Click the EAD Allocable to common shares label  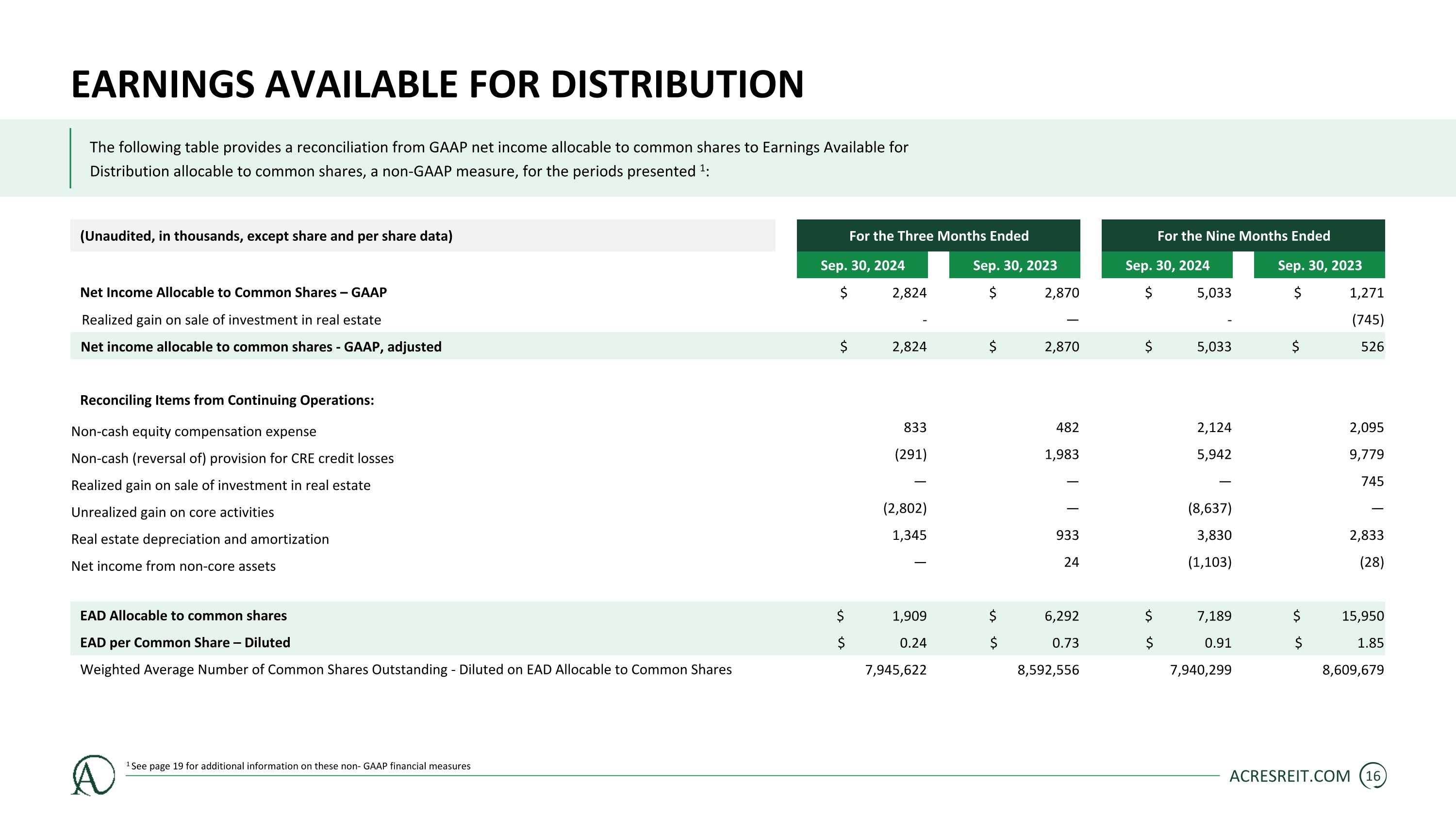coord(183,616)
